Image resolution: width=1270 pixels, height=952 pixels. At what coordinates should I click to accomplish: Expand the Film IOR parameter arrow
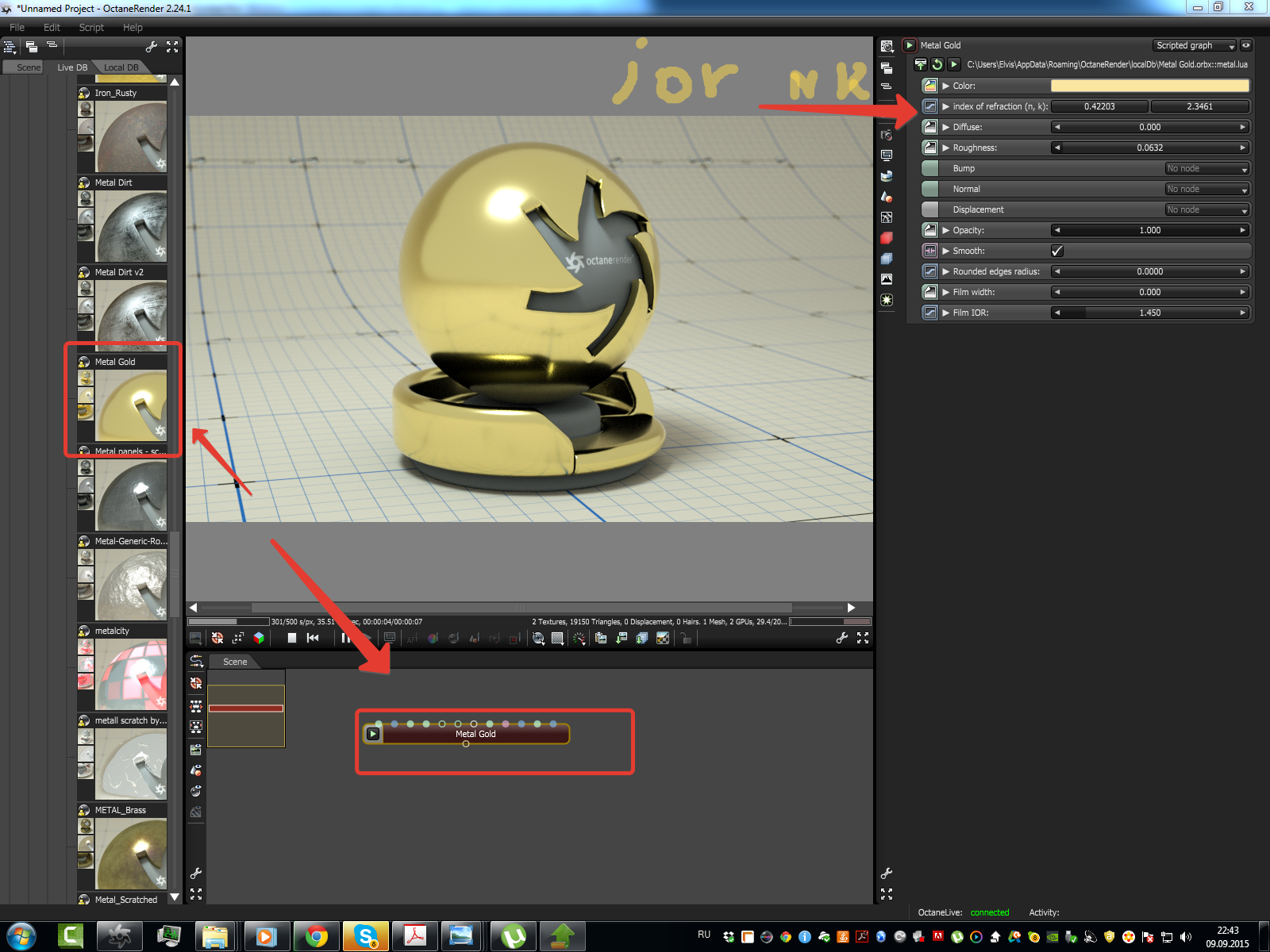point(945,313)
